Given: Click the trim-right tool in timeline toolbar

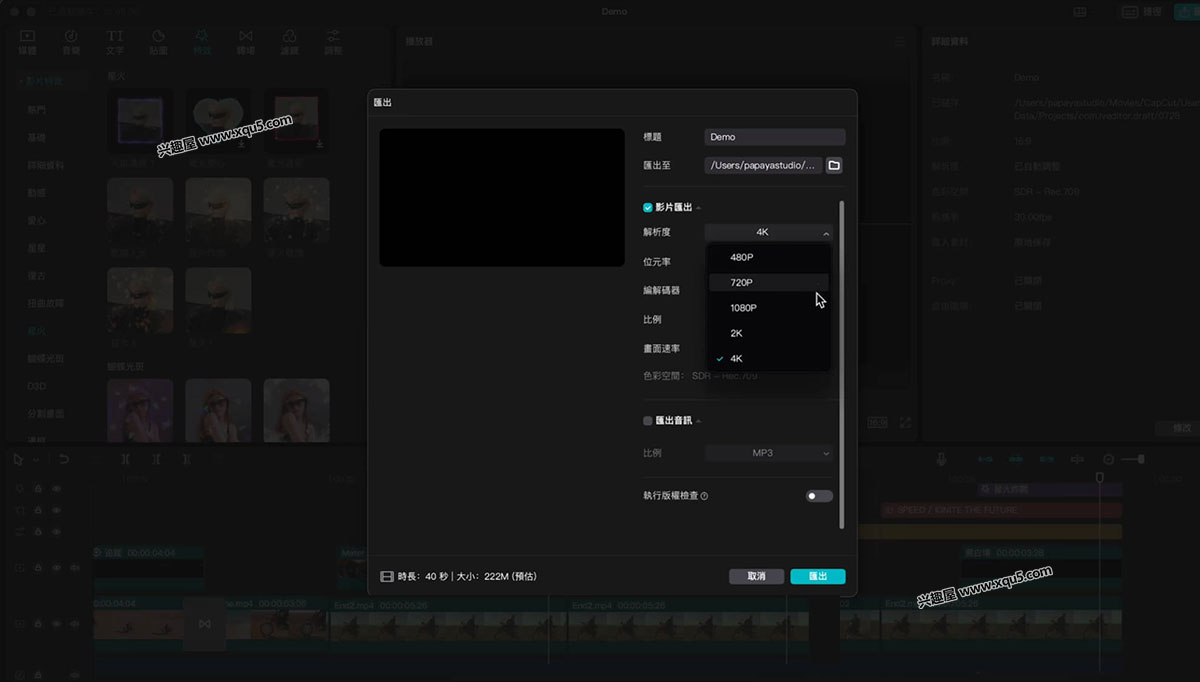Looking at the screenshot, I should tap(187, 459).
